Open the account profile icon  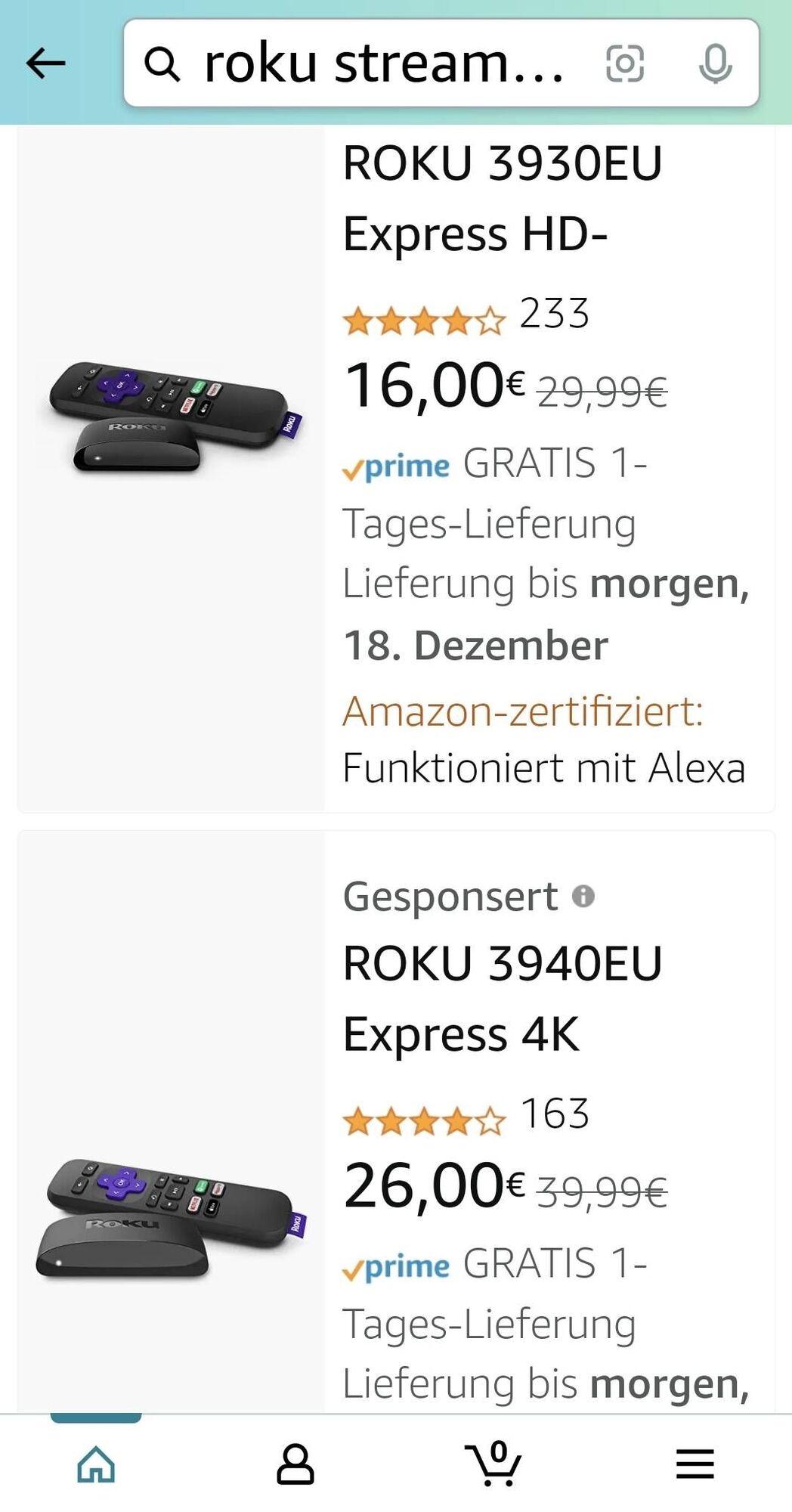pyautogui.click(x=295, y=1464)
